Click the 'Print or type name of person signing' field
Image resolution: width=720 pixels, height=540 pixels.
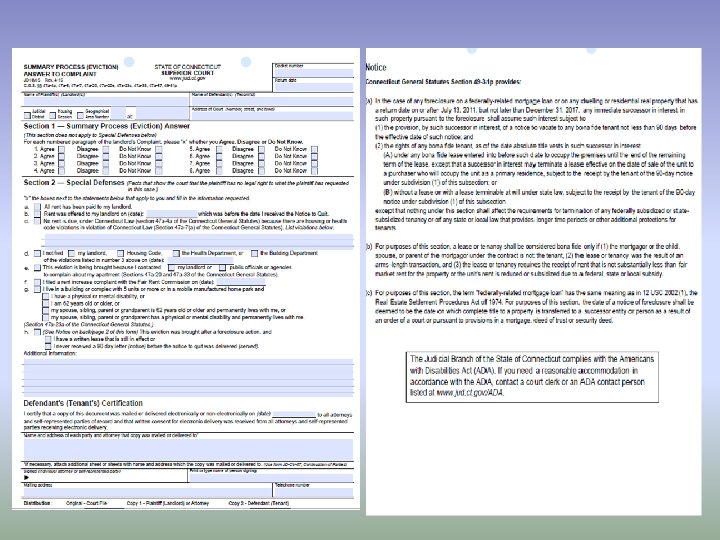(x=271, y=478)
